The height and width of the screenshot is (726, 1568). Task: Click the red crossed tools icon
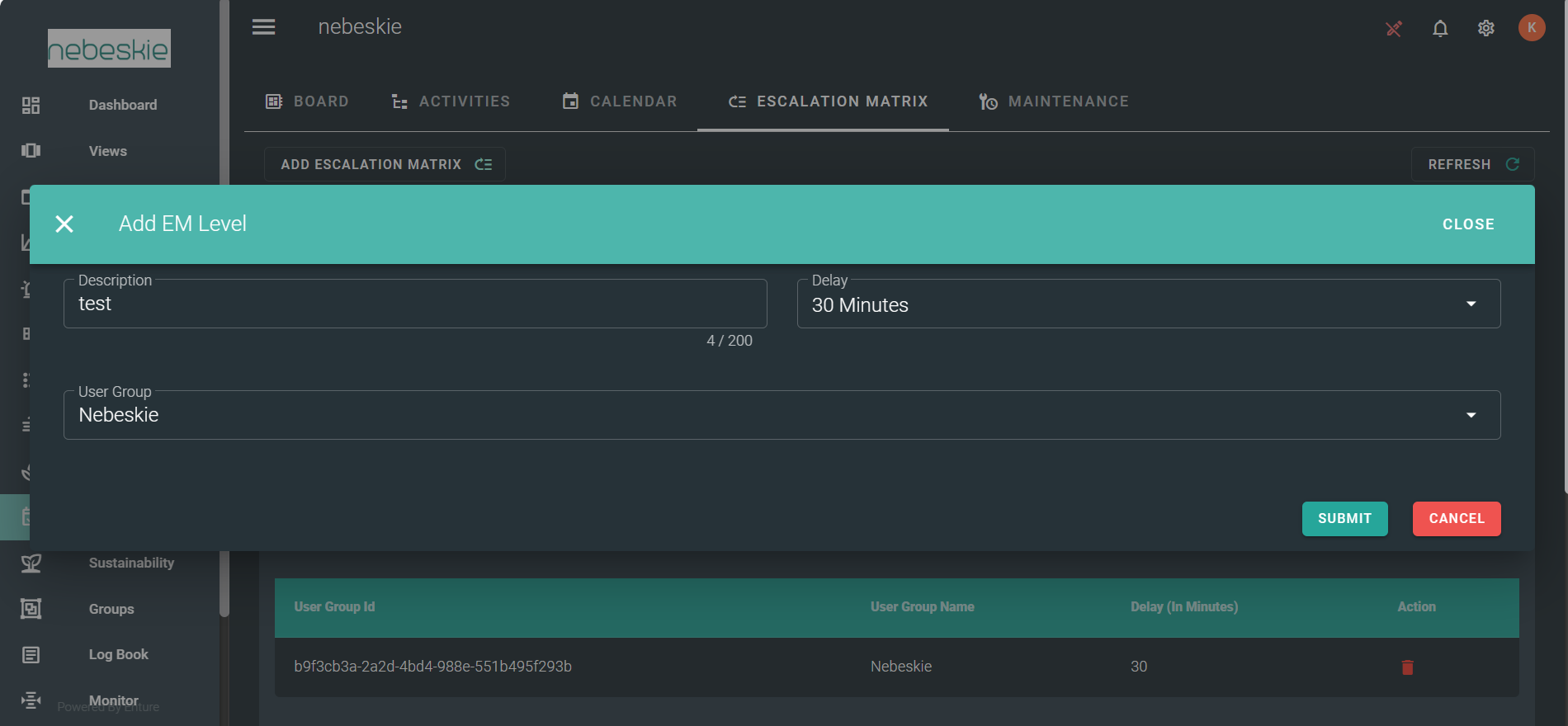[x=1394, y=29]
